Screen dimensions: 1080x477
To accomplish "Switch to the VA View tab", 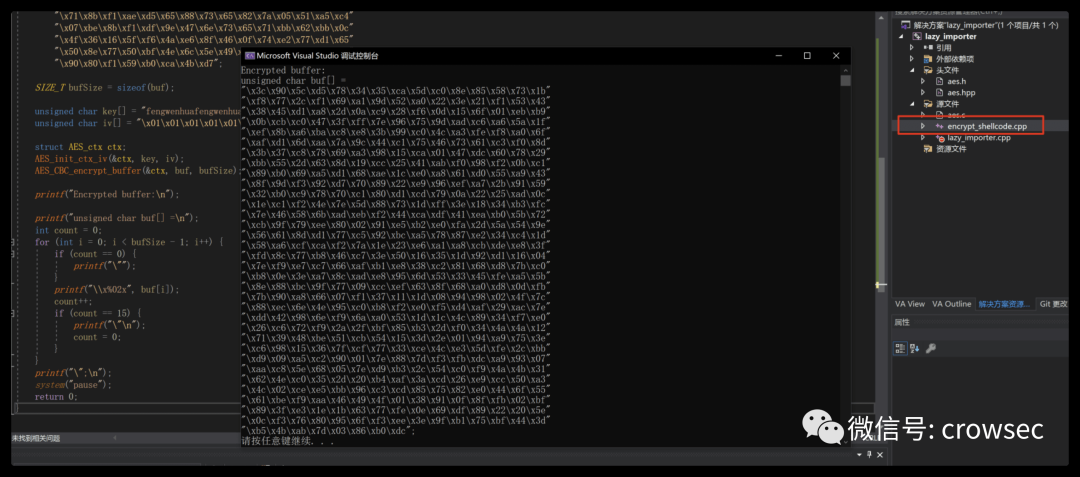I will coord(909,304).
